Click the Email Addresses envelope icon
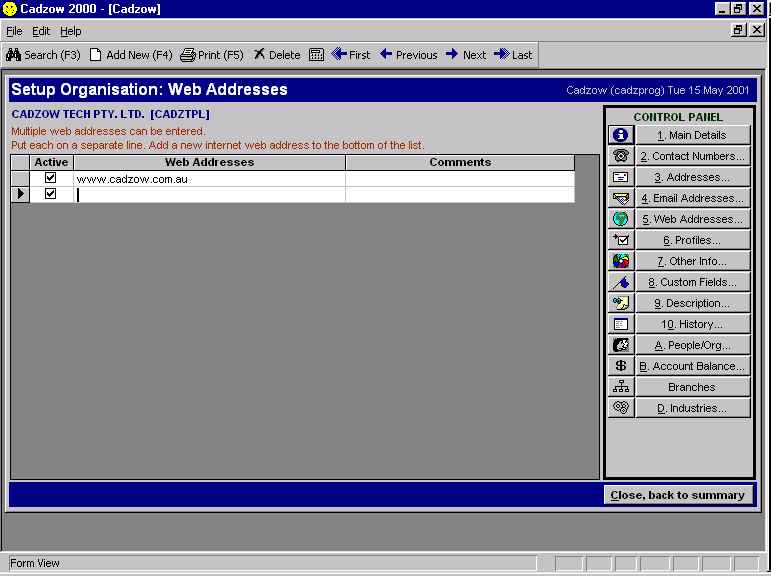This screenshot has height=576, width=771. 621,198
